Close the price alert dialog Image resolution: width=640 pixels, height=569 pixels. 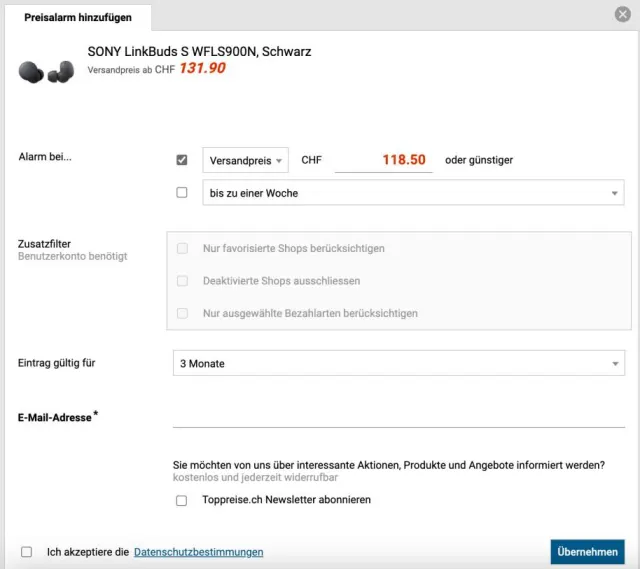point(622,14)
